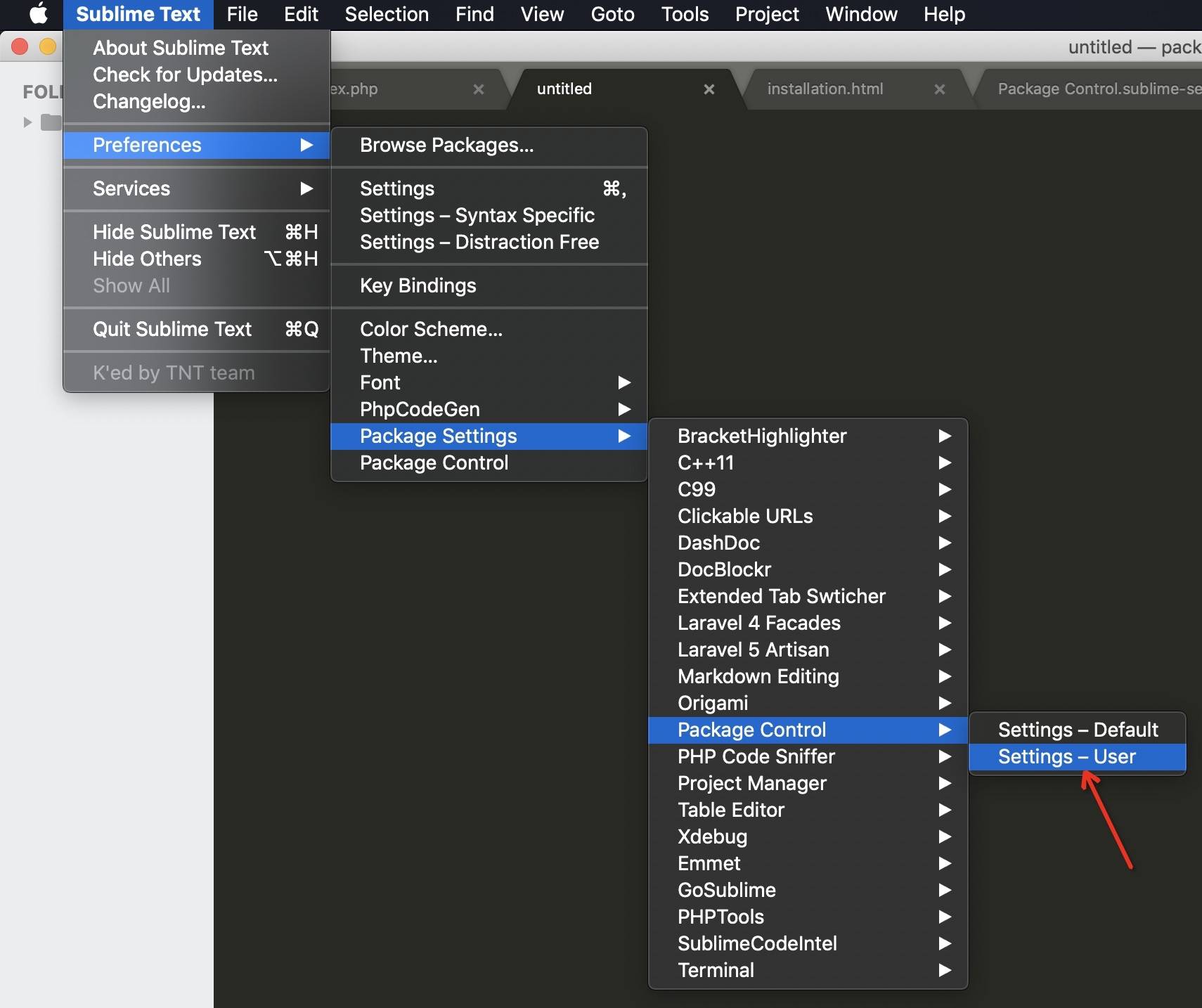Open the Project menu
Screen dimensions: 1202x1008
pyautogui.click(x=767, y=14)
